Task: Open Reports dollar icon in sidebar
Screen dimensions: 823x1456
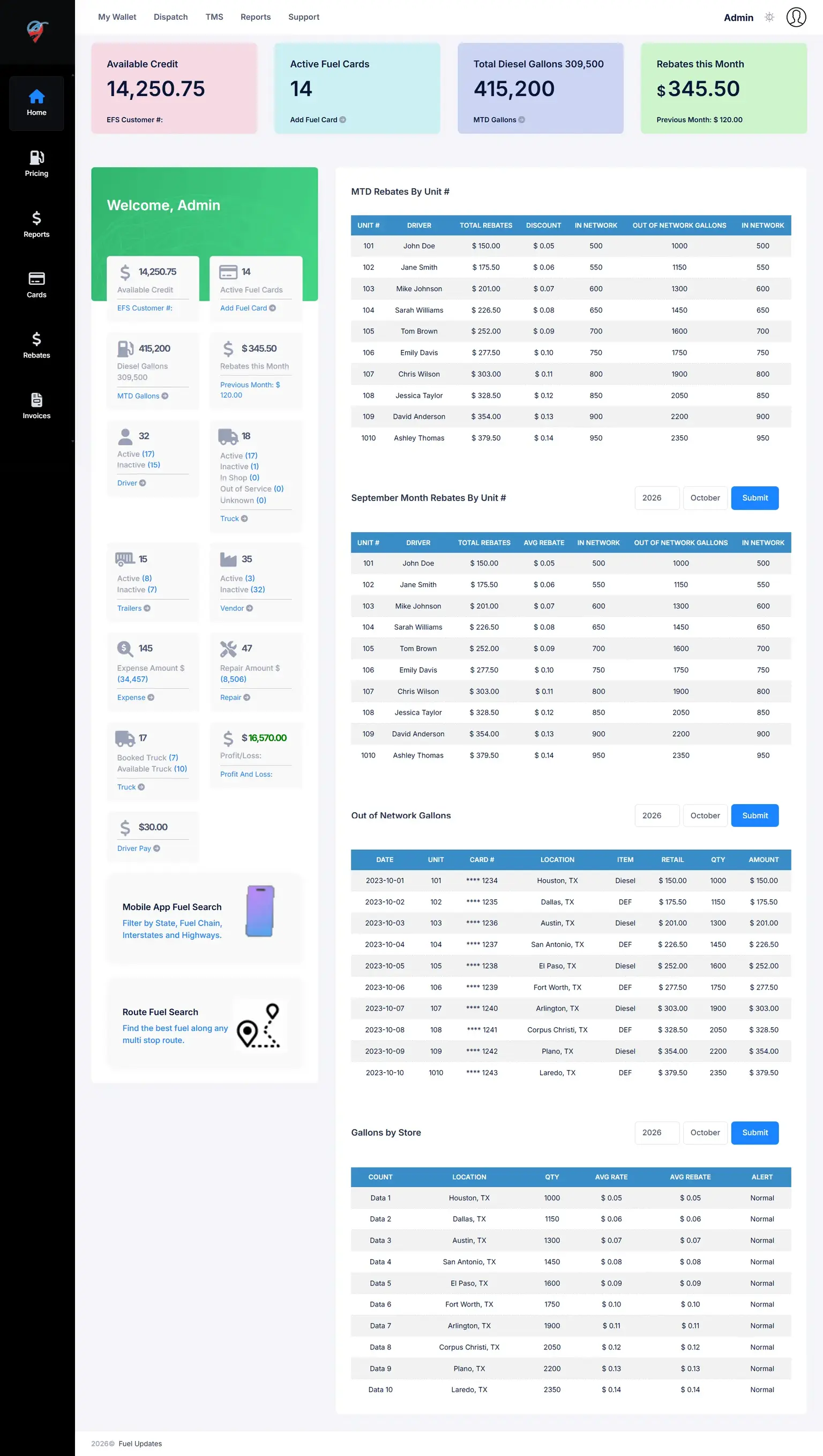Action: 37,218
